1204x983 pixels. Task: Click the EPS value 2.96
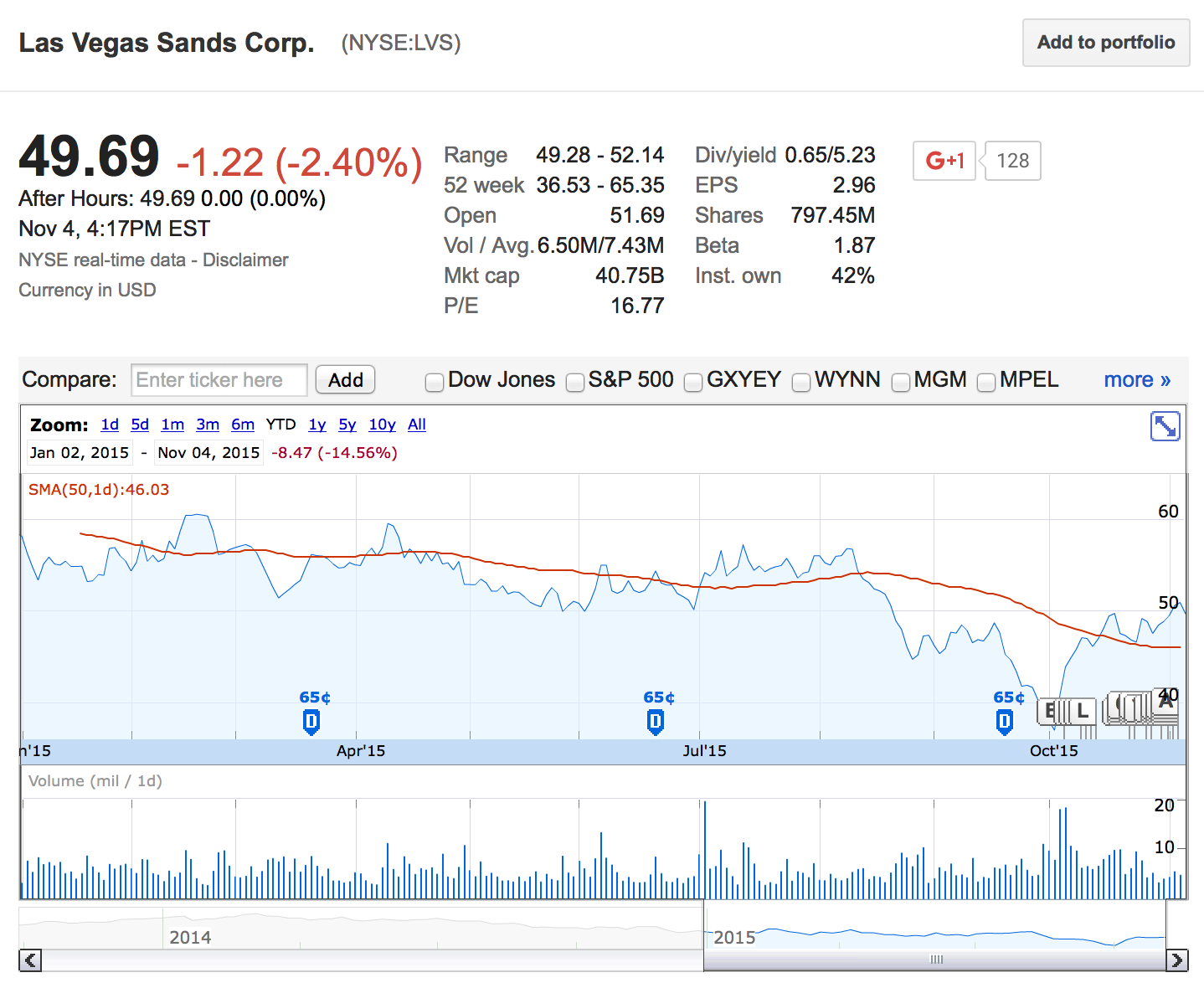(854, 185)
